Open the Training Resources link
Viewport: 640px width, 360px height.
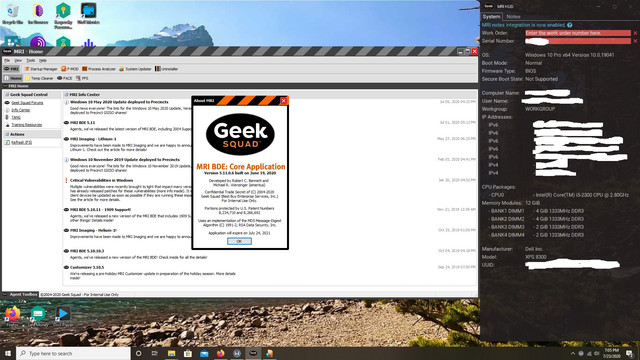[27, 125]
